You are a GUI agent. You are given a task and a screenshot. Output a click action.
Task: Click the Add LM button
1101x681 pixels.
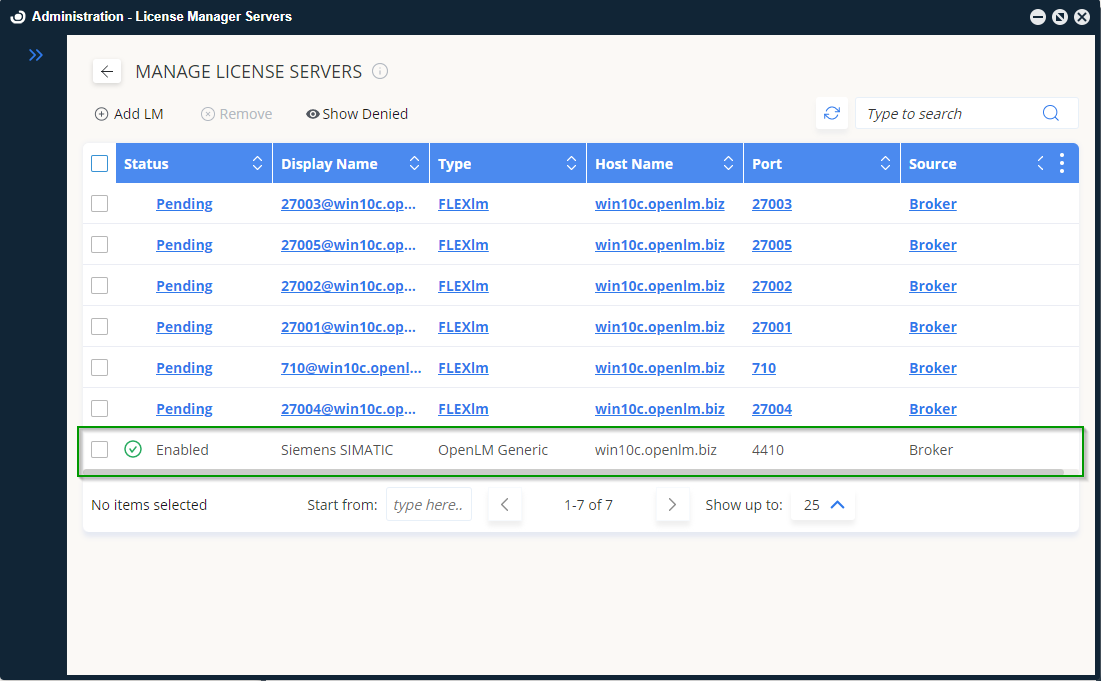pyautogui.click(x=129, y=114)
